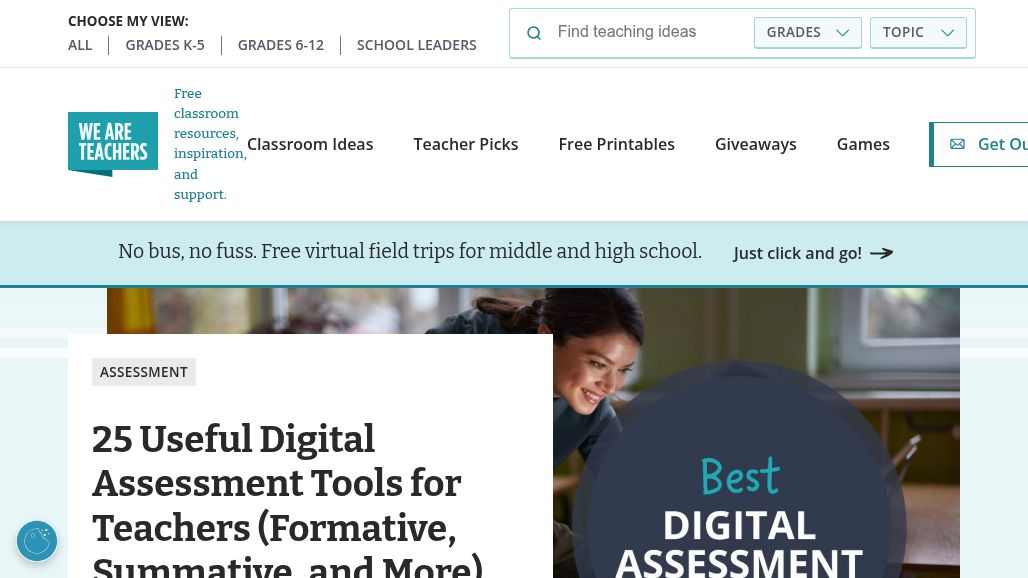Expand the GRADES dropdown
The image size is (1028, 578).
point(807,32)
